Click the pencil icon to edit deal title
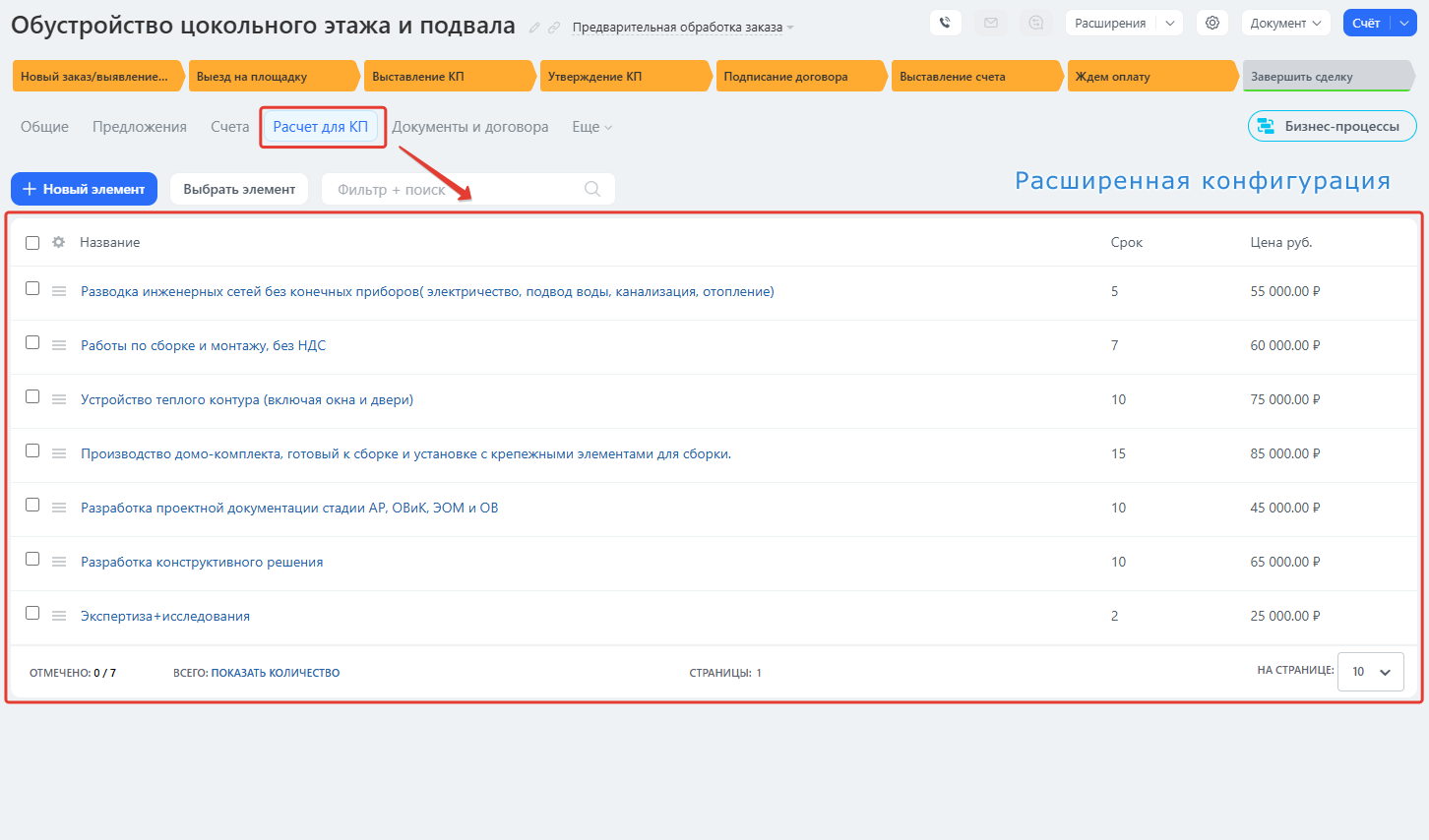Screen dimensions: 1429x840 [x=534, y=28]
